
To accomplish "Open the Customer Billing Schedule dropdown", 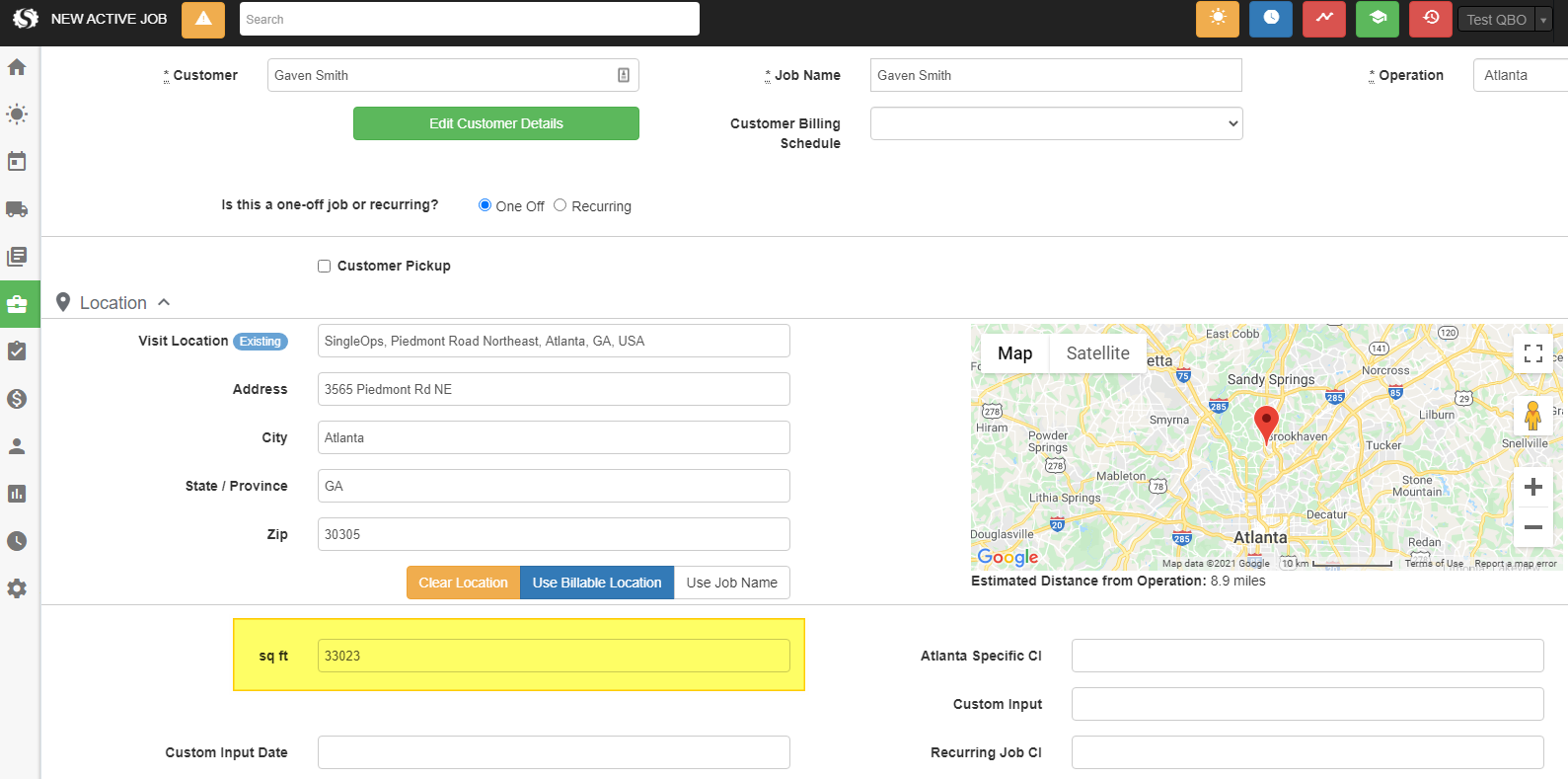I will pyautogui.click(x=1056, y=123).
